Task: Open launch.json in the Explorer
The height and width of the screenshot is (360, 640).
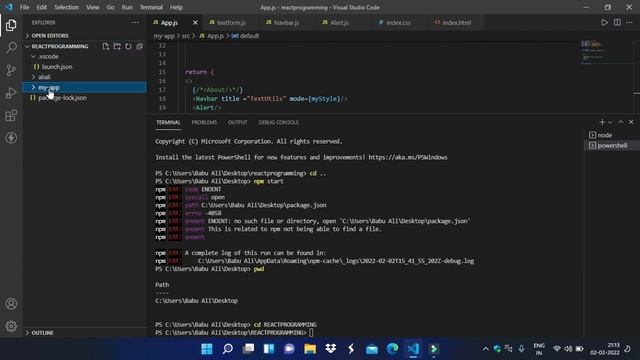Action: click(57, 67)
